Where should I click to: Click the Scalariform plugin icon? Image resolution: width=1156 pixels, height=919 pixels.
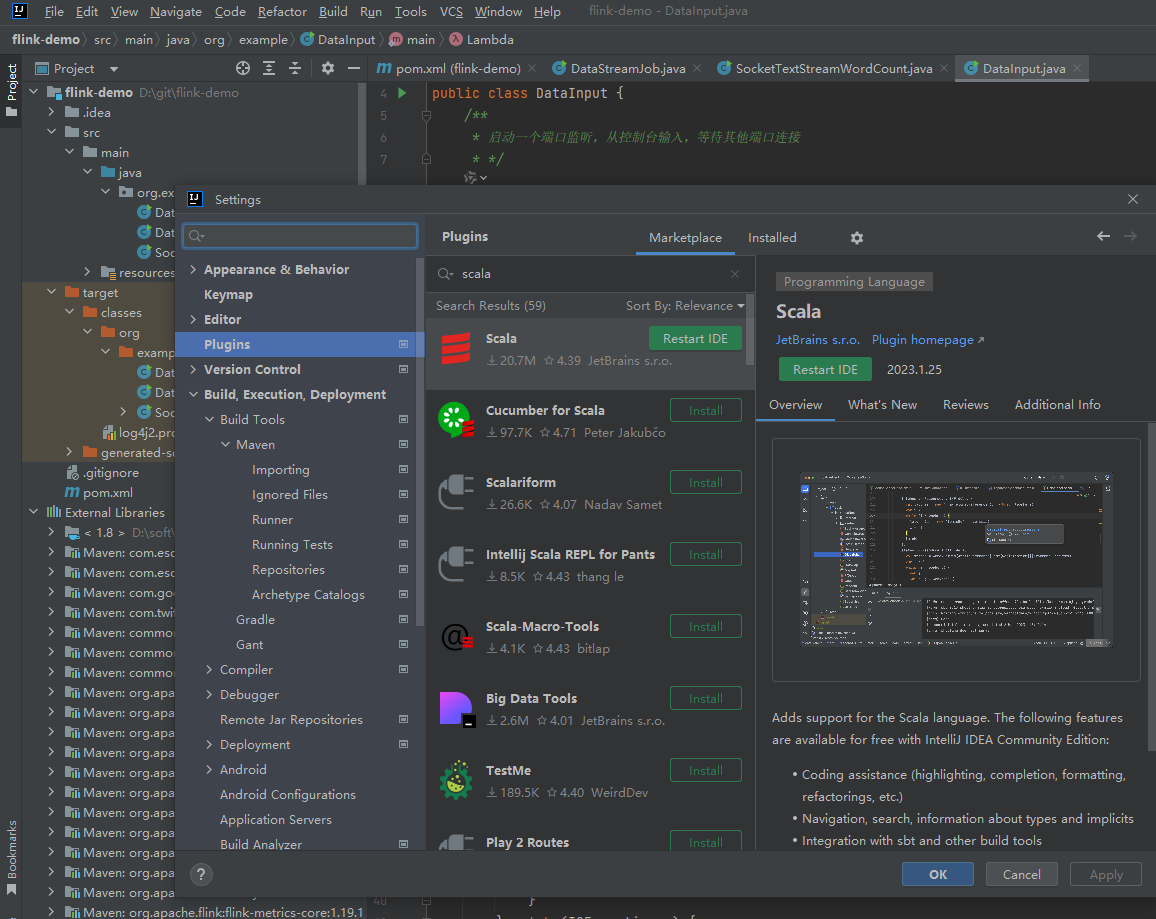[x=456, y=492]
